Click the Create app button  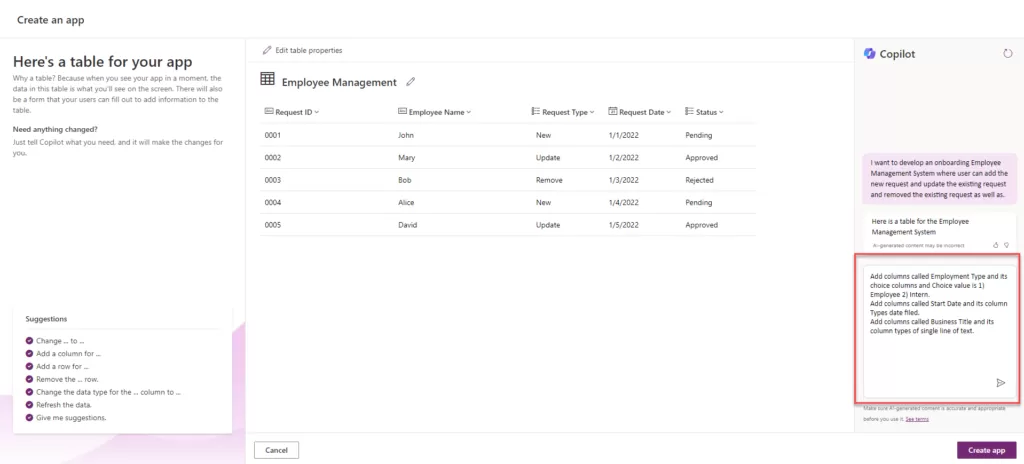986,450
